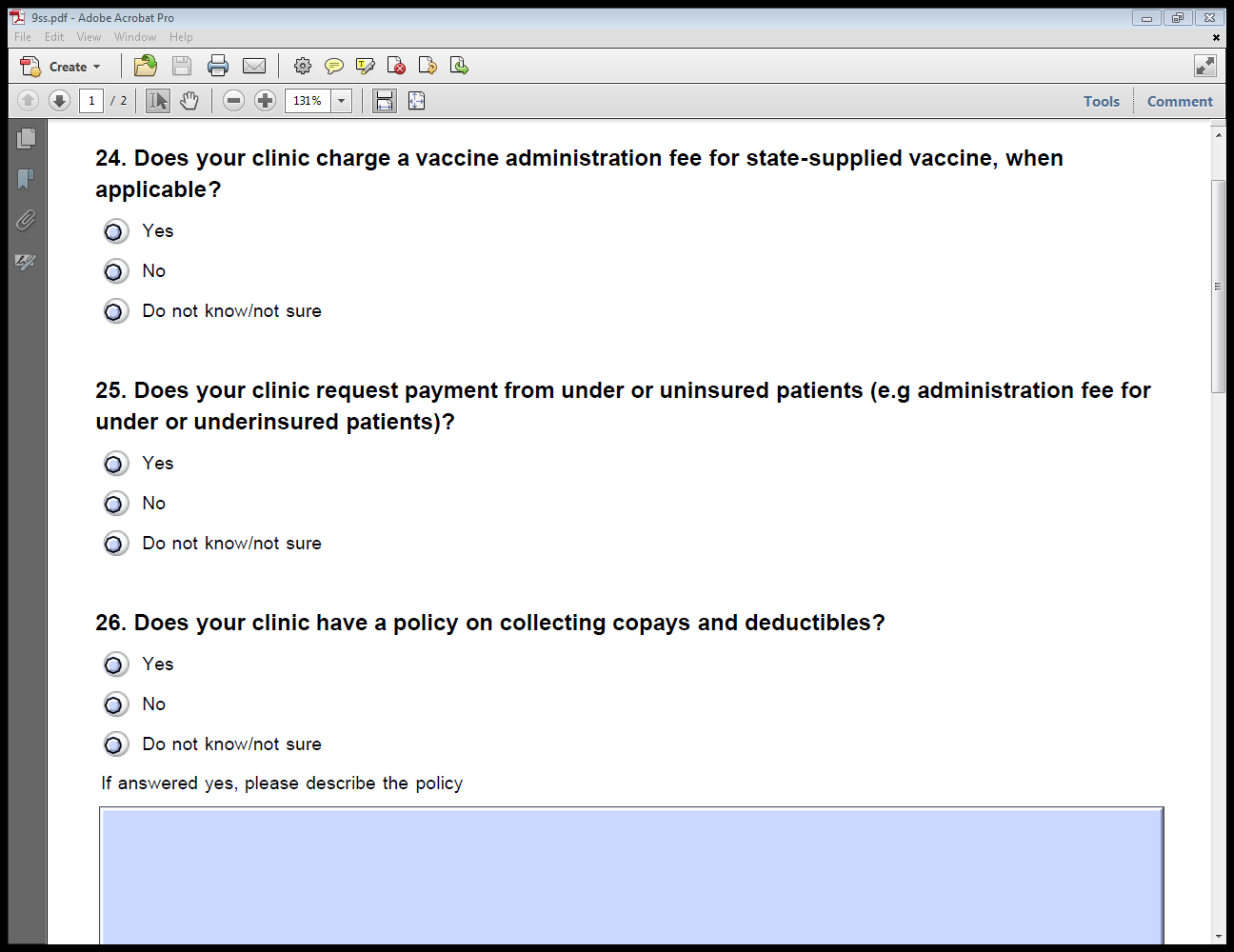The width and height of the screenshot is (1234, 952).
Task: Click the fit one full page icon
Action: coord(416,100)
